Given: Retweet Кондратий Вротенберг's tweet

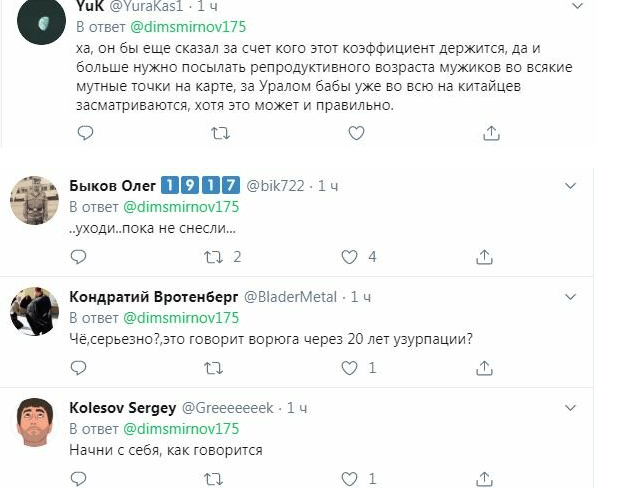Looking at the screenshot, I should coord(214,368).
